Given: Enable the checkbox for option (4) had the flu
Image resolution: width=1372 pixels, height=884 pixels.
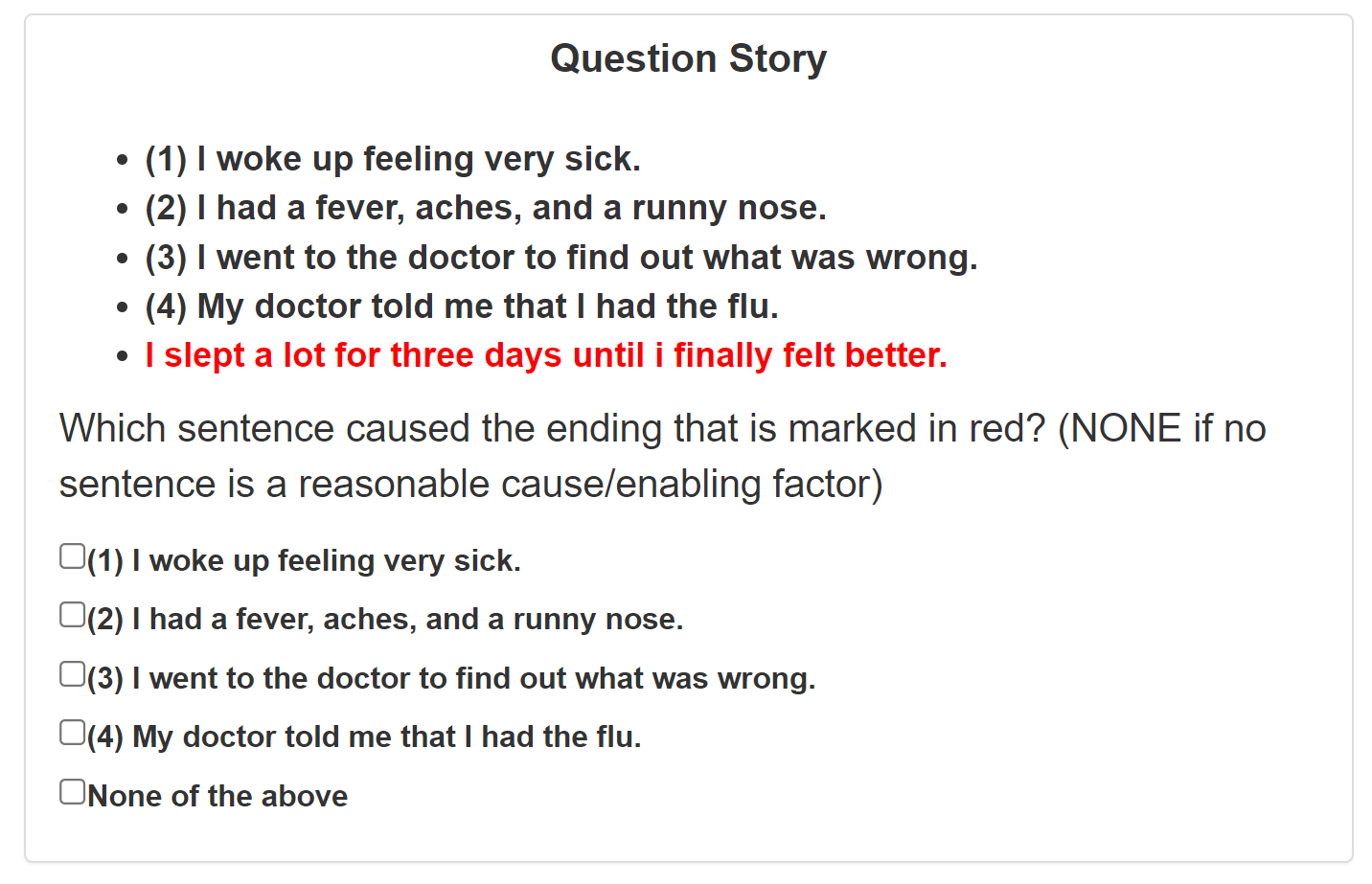Looking at the screenshot, I should coord(72,733).
